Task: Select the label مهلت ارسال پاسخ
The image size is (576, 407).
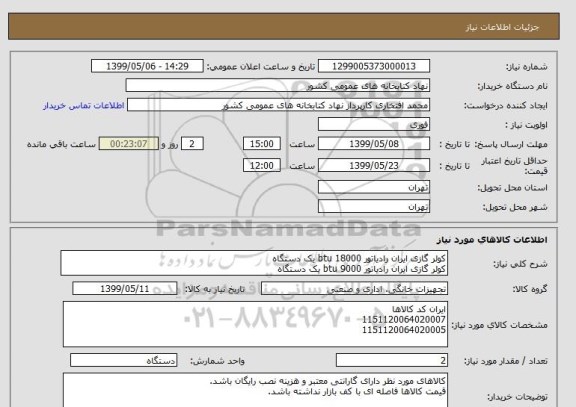Action: click(x=511, y=144)
